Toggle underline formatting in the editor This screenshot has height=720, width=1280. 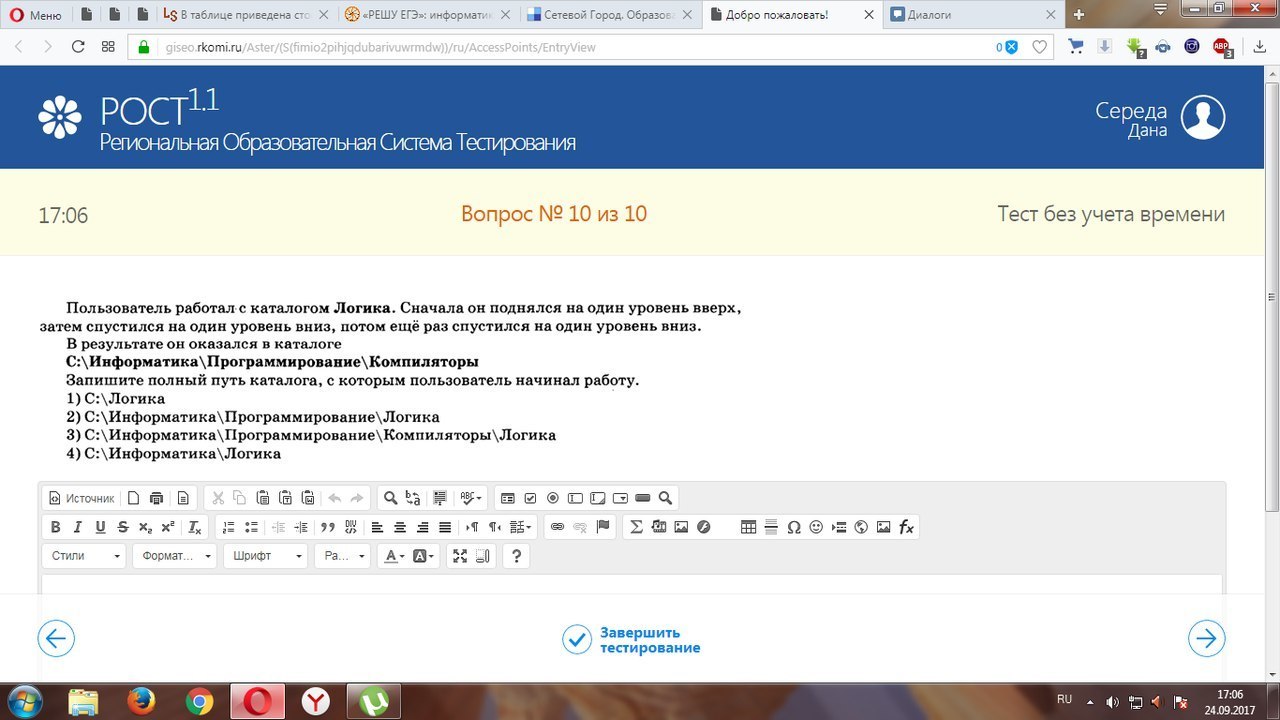[100, 527]
